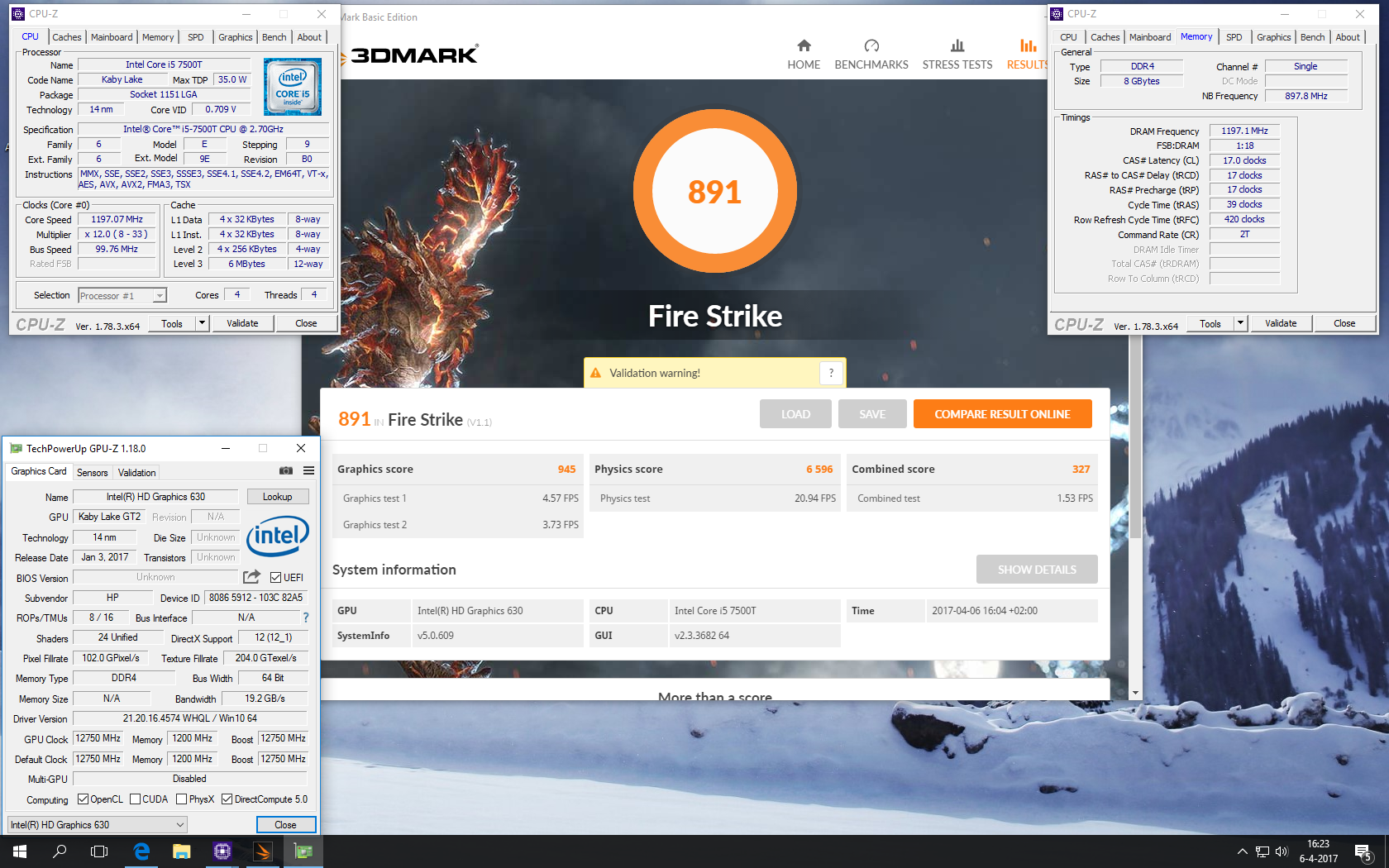
Task: Open taskbar search magnifier
Action: click(x=60, y=851)
